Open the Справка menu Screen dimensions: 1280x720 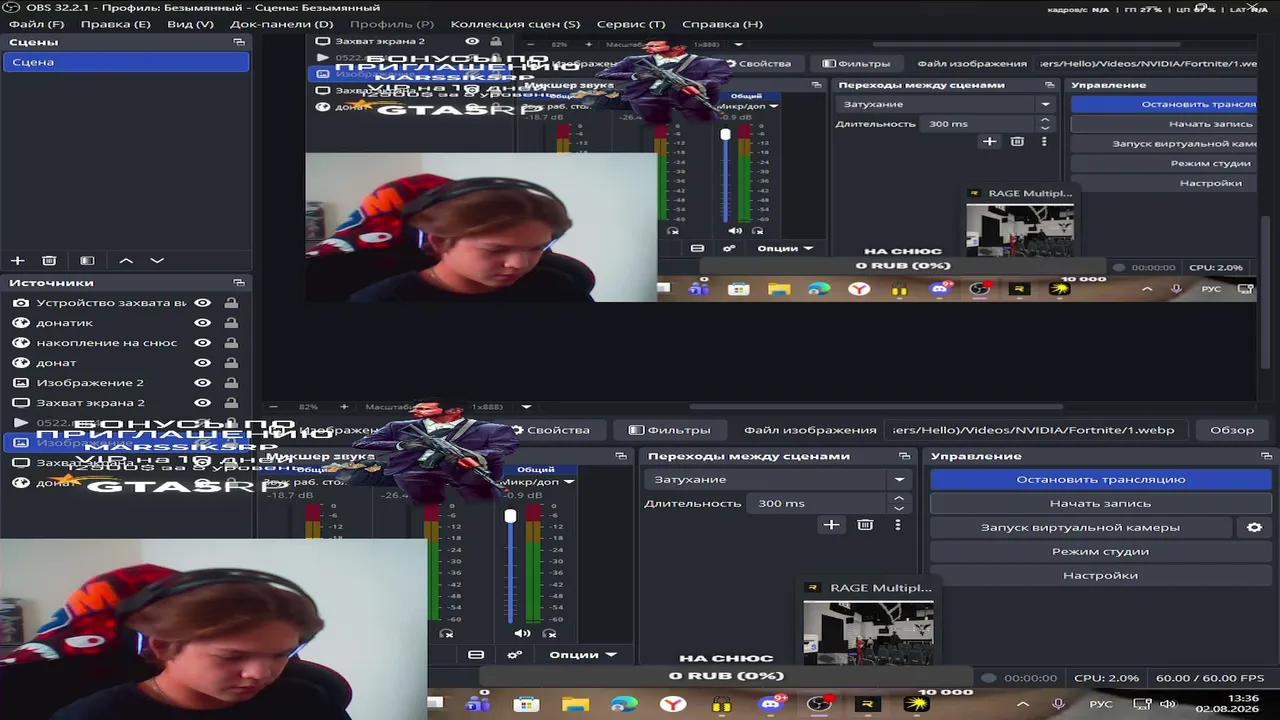coord(722,24)
